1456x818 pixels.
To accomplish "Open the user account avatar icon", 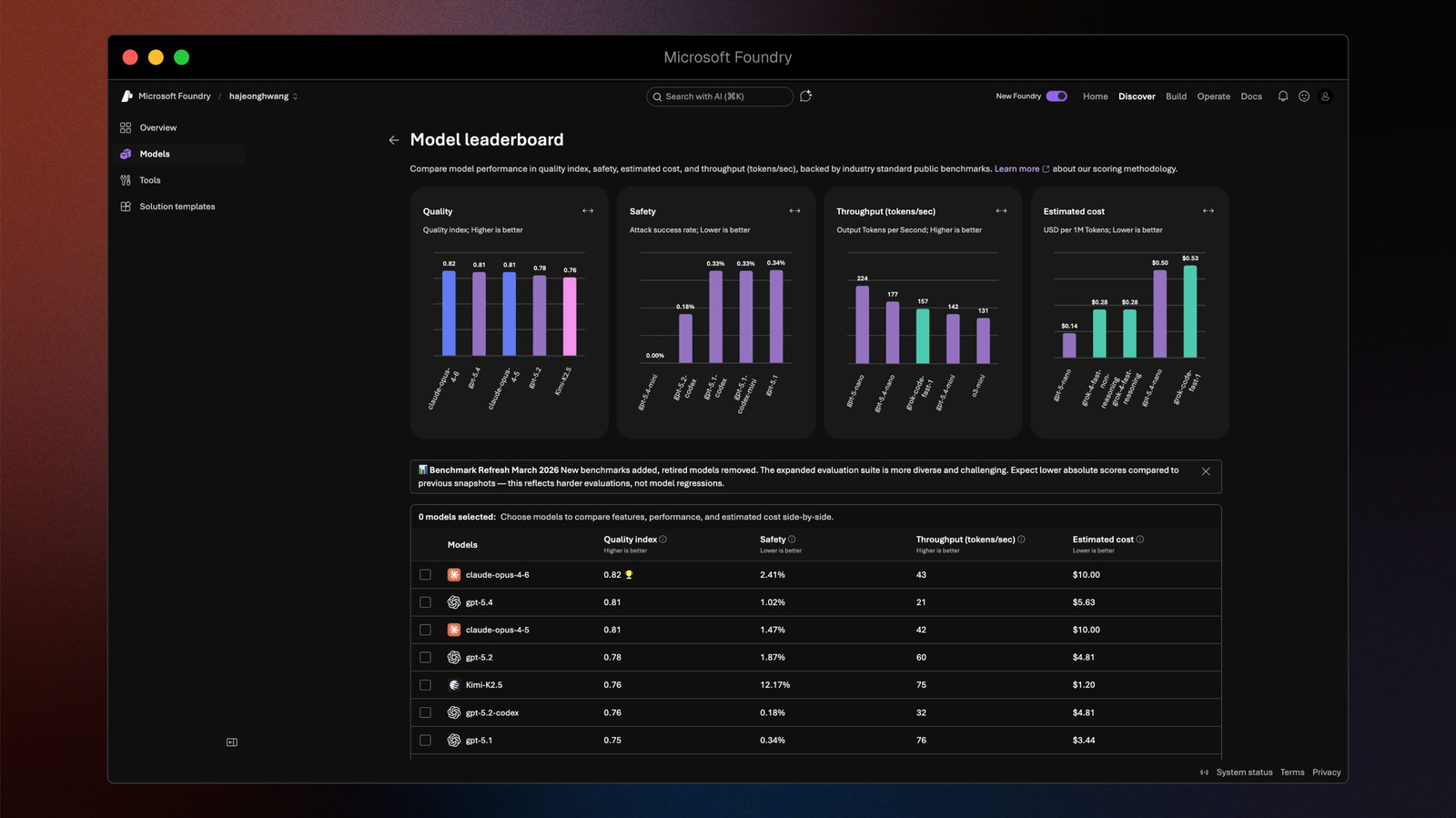I will pyautogui.click(x=1325, y=96).
